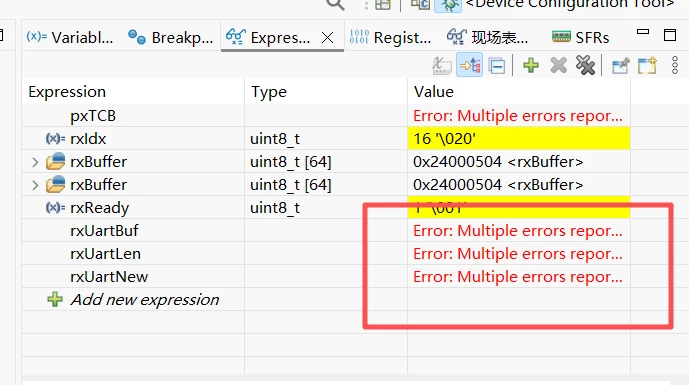Screen dimensions: 689x385
Task: Click the rxReady variable icon
Action: click(x=55, y=207)
